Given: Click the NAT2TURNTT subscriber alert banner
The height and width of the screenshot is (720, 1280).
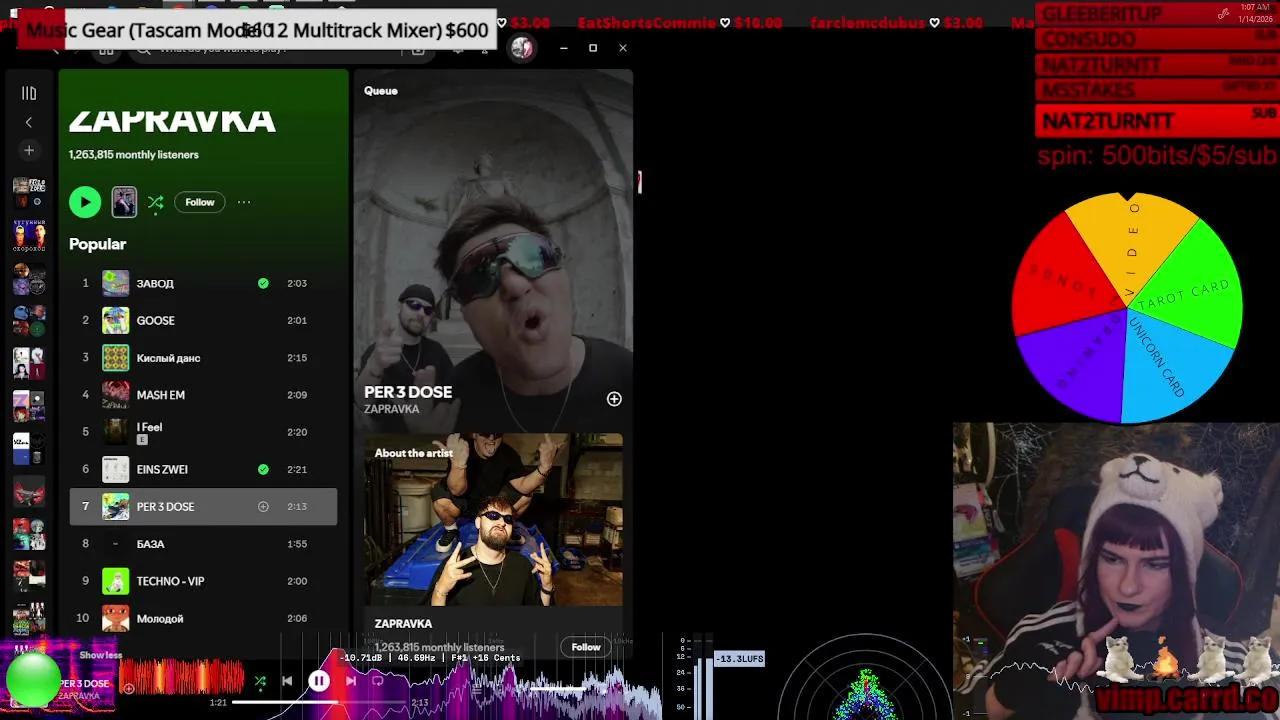Looking at the screenshot, I should click(1157, 121).
